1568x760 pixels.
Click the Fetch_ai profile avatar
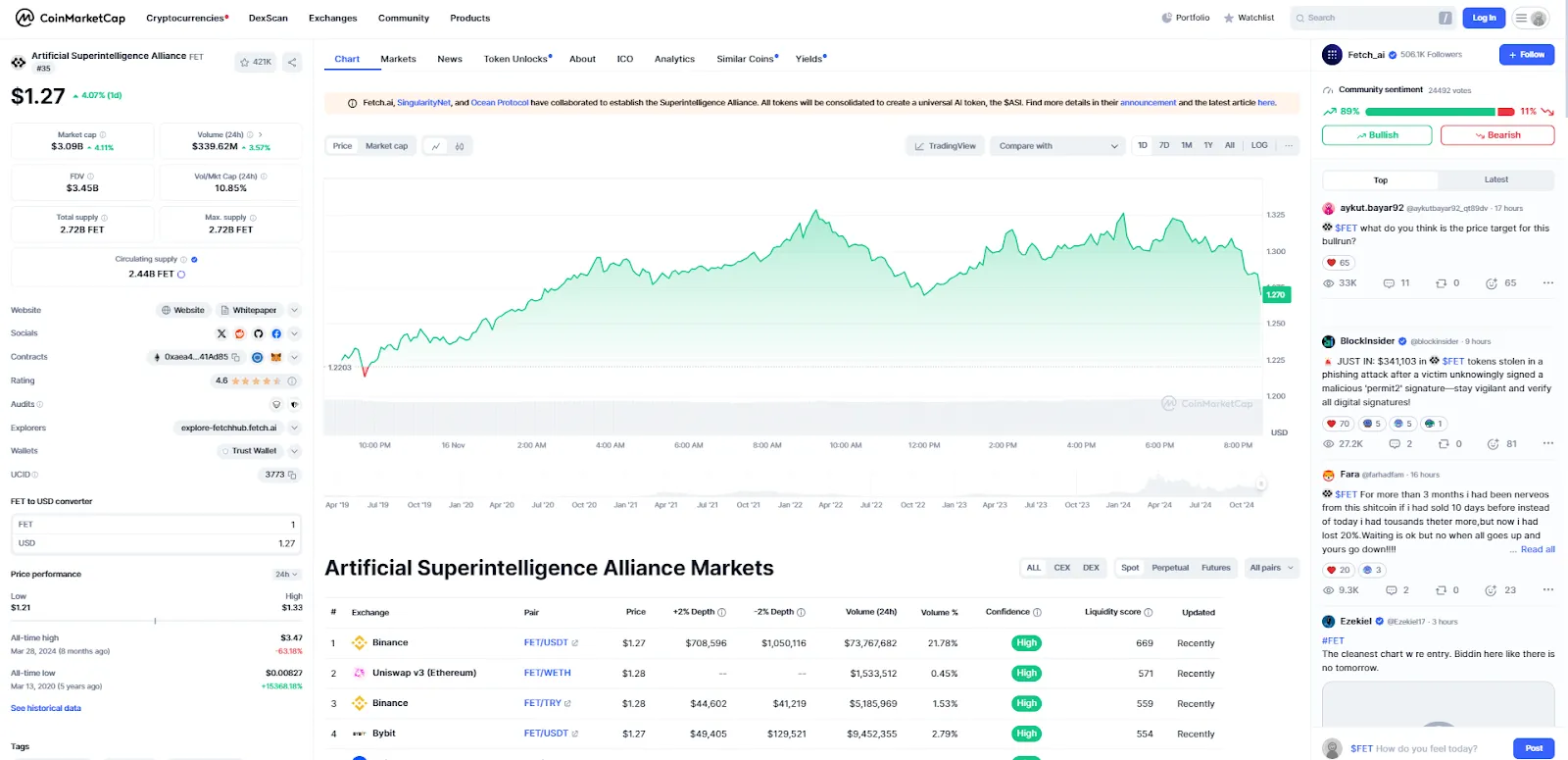1332,55
